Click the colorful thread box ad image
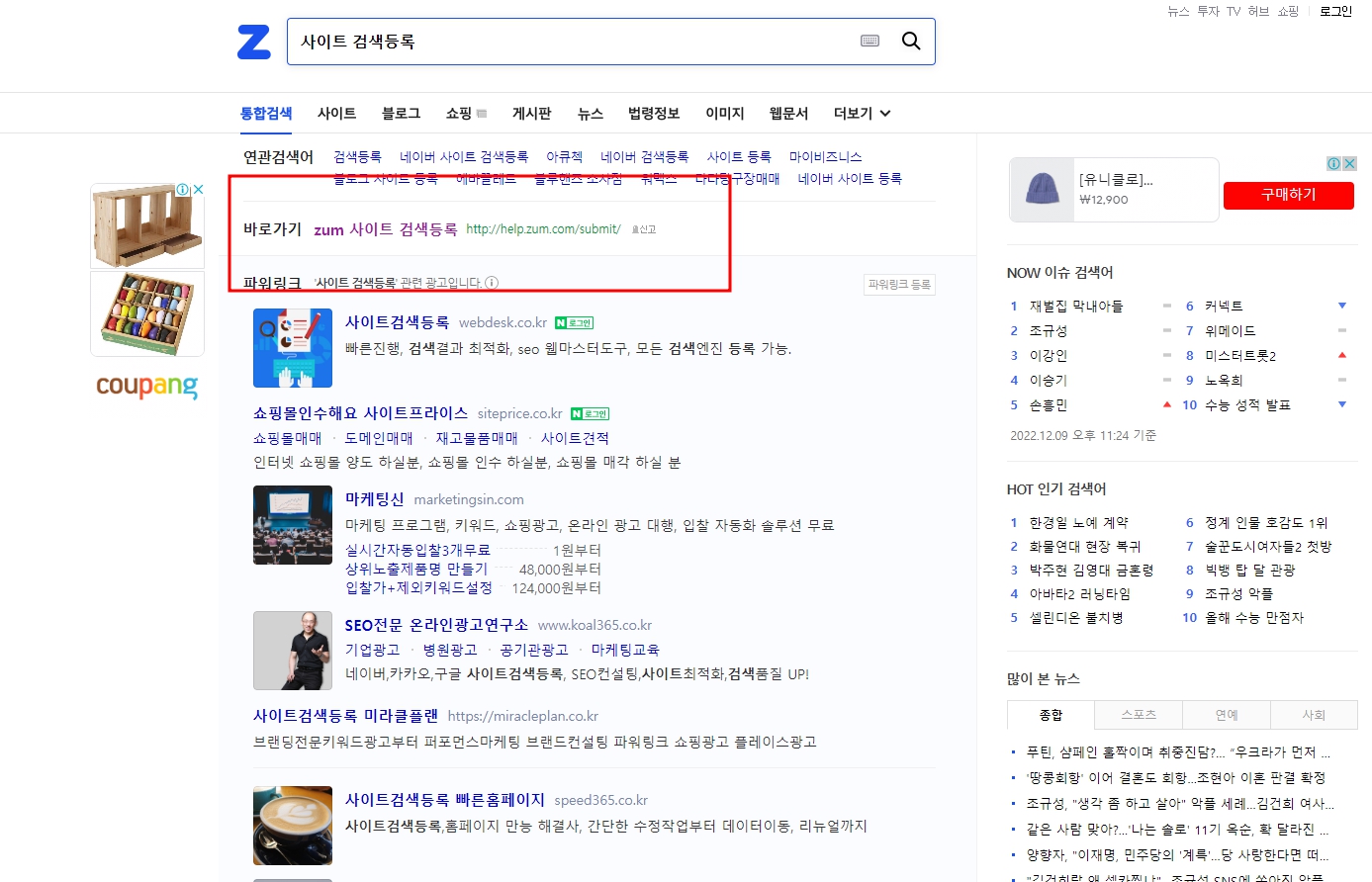Screen dimensions: 1372x882 [147, 313]
